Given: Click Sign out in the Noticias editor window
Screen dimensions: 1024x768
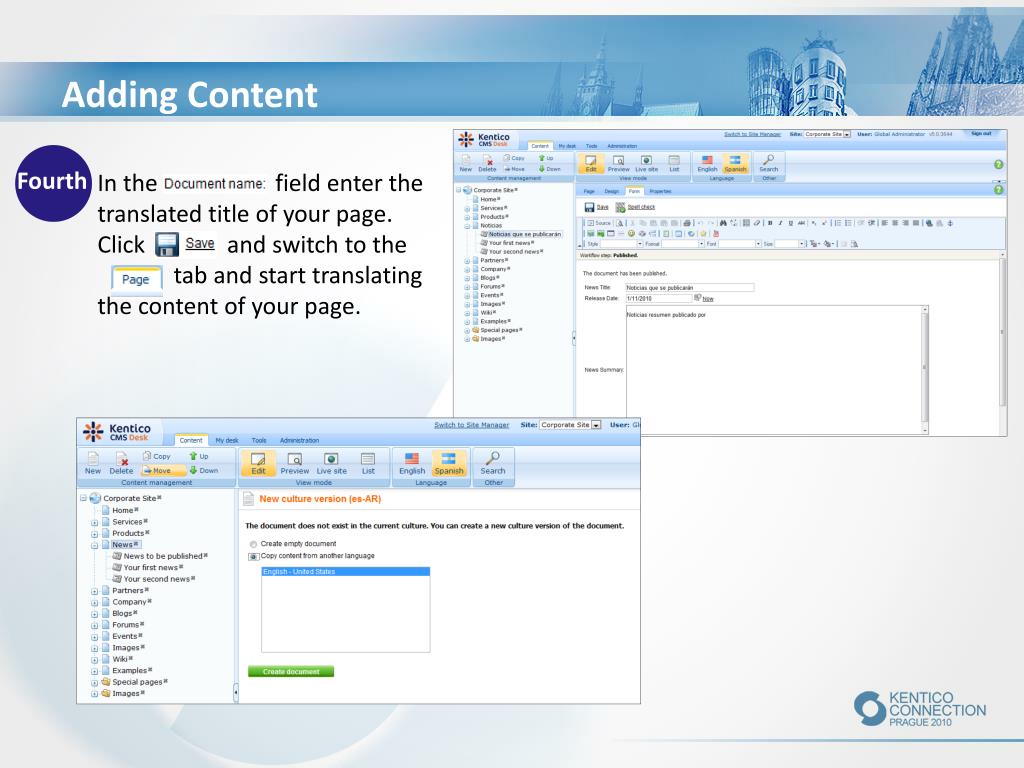Looking at the screenshot, I should point(981,134).
